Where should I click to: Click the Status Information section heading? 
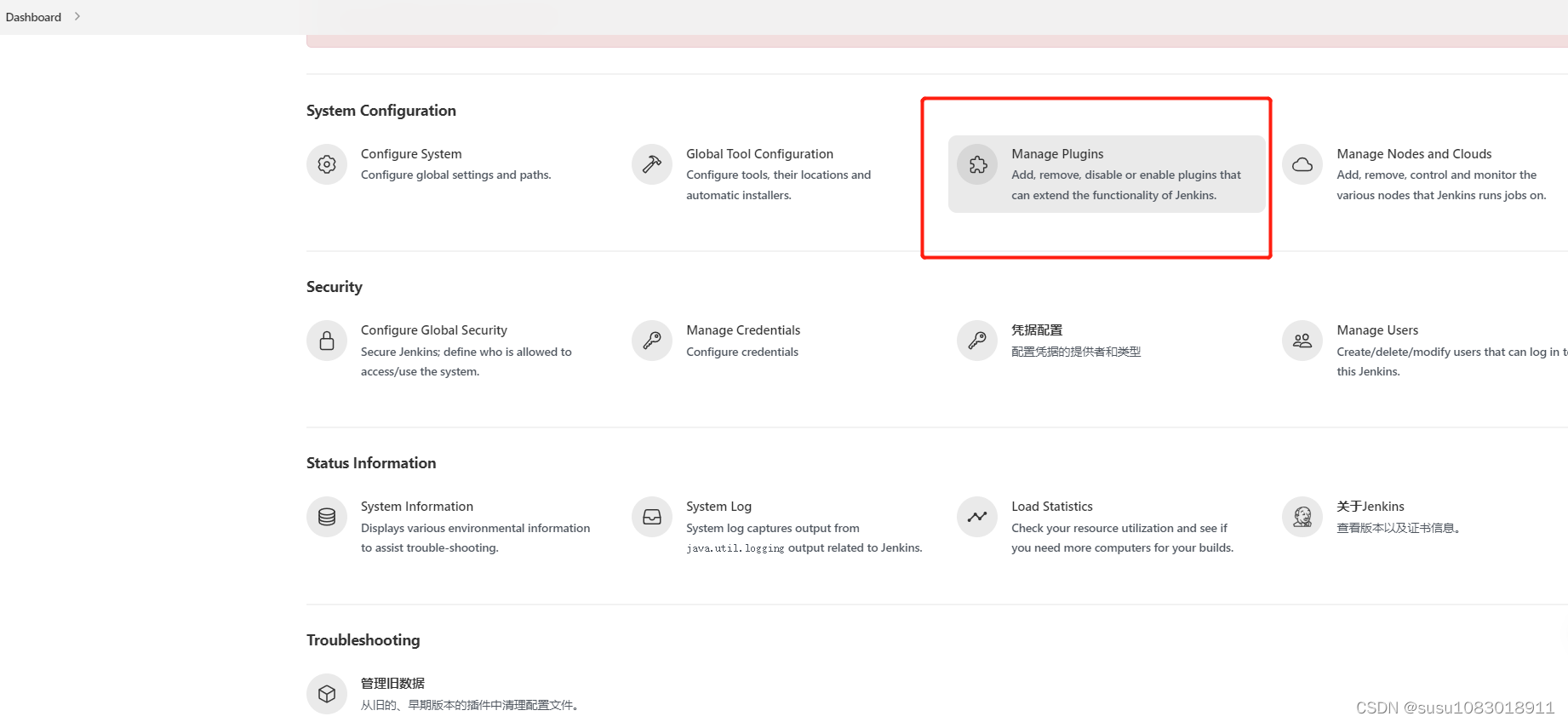[371, 463]
